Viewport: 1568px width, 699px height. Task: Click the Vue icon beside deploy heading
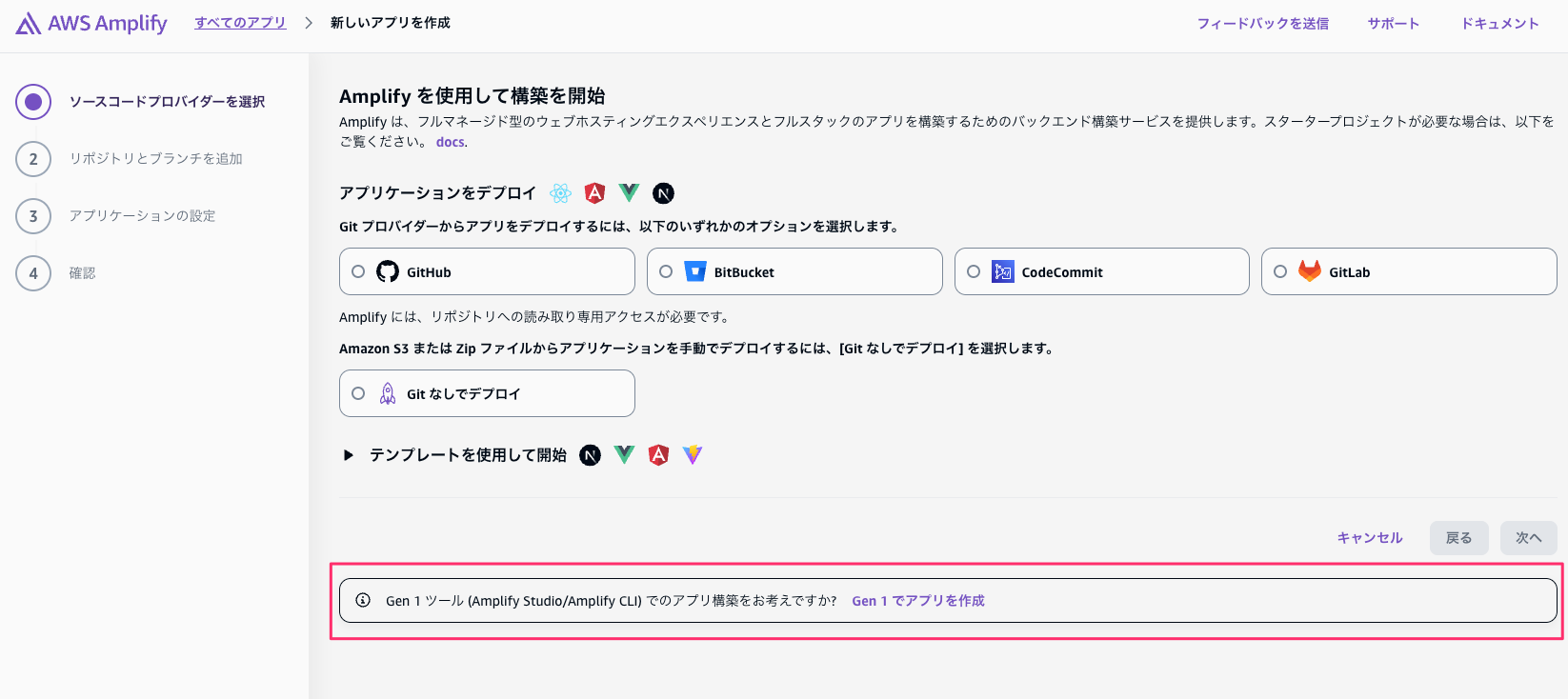[x=629, y=192]
